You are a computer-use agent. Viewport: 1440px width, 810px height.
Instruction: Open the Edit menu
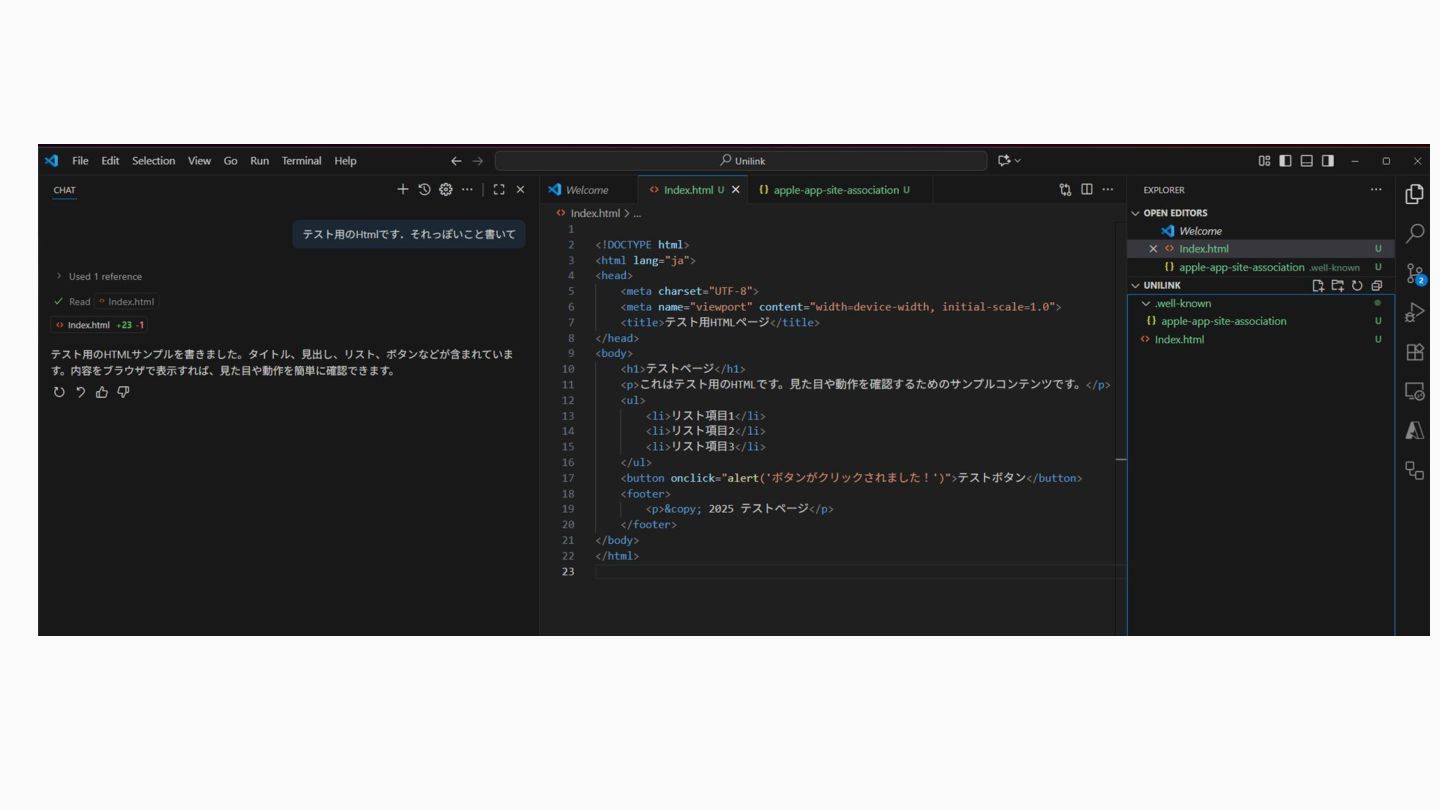[x=110, y=160]
